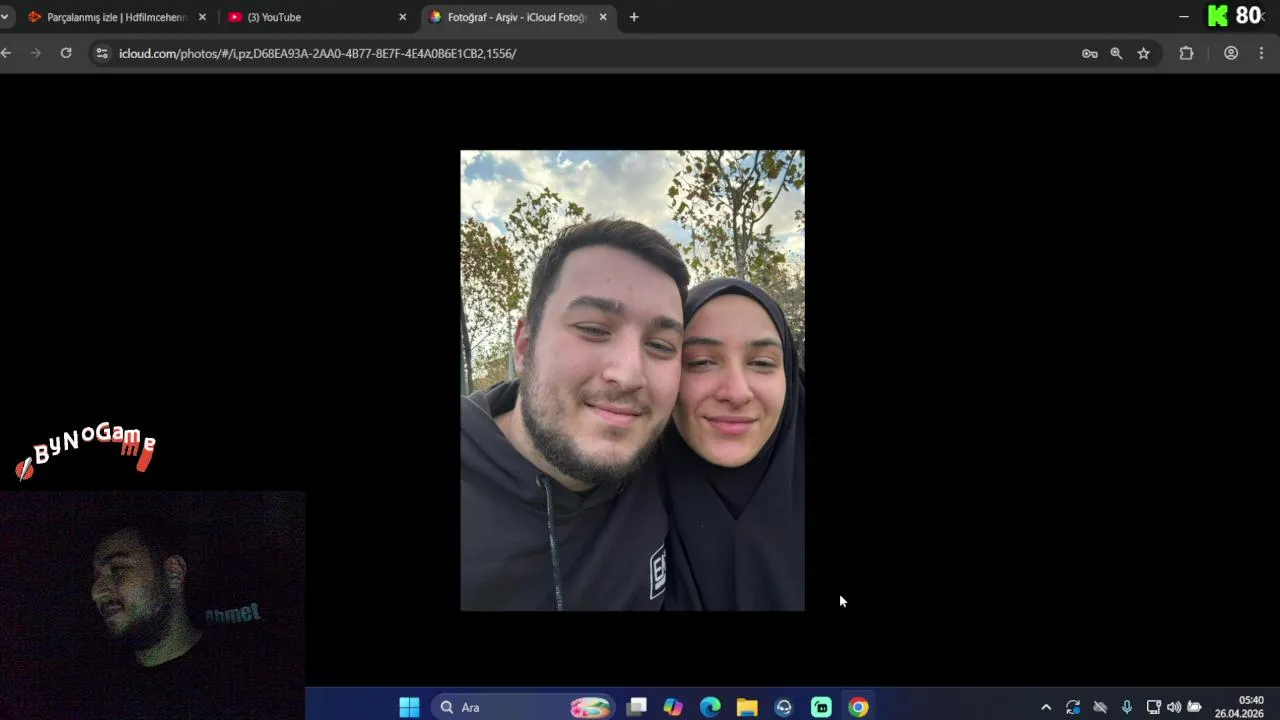Click the Google Chrome taskbar icon
The height and width of the screenshot is (720, 1280).
pos(859,707)
